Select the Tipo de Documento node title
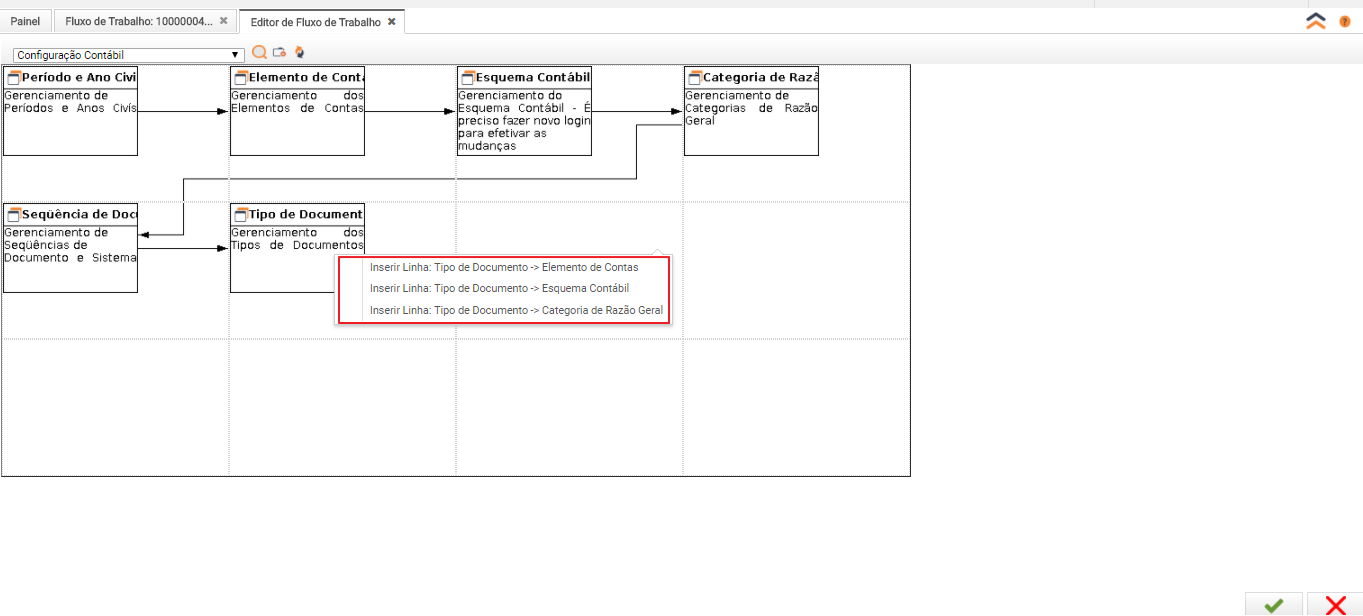Viewport: 1363px width, 616px height. coord(306,214)
